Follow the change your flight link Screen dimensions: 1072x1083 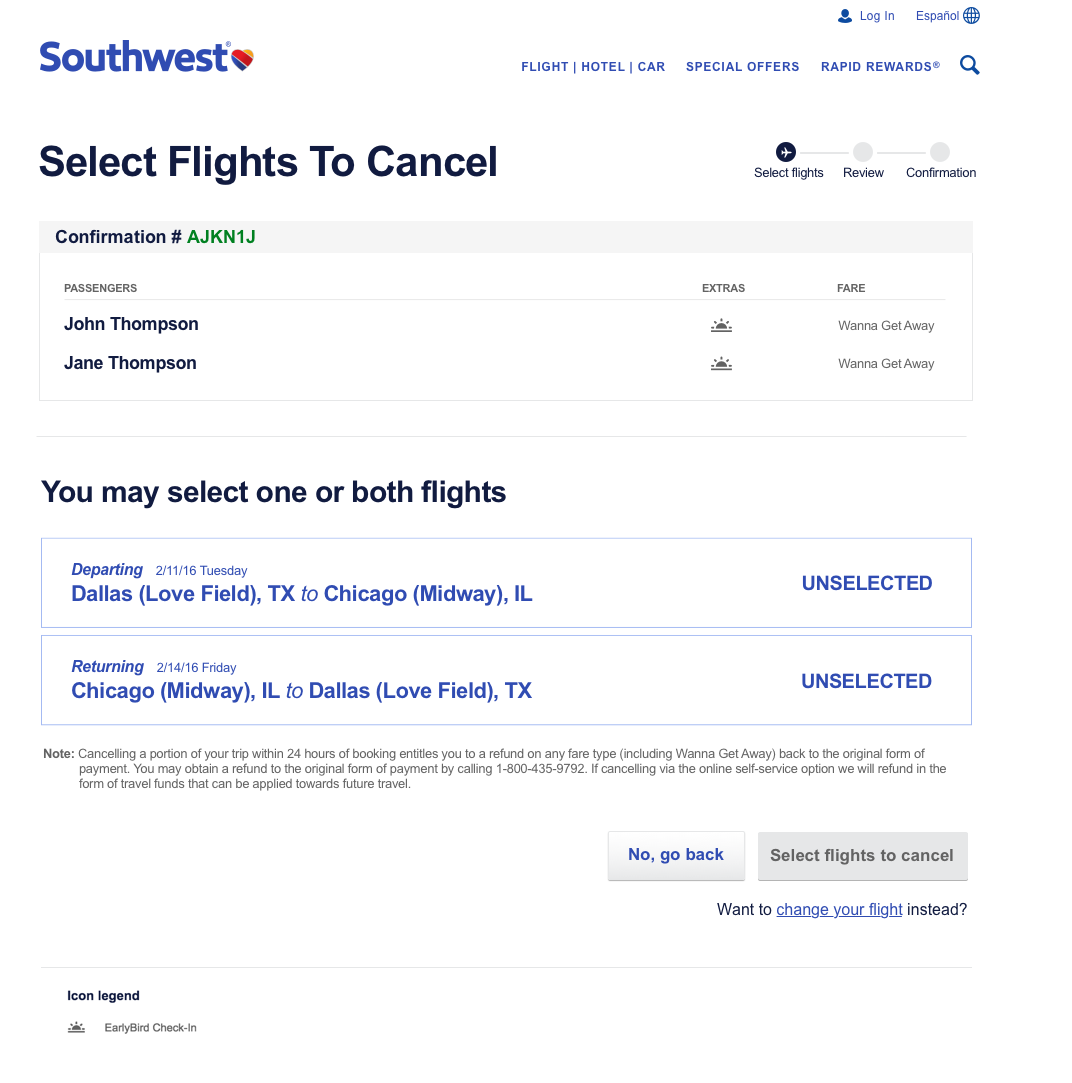[x=839, y=909]
